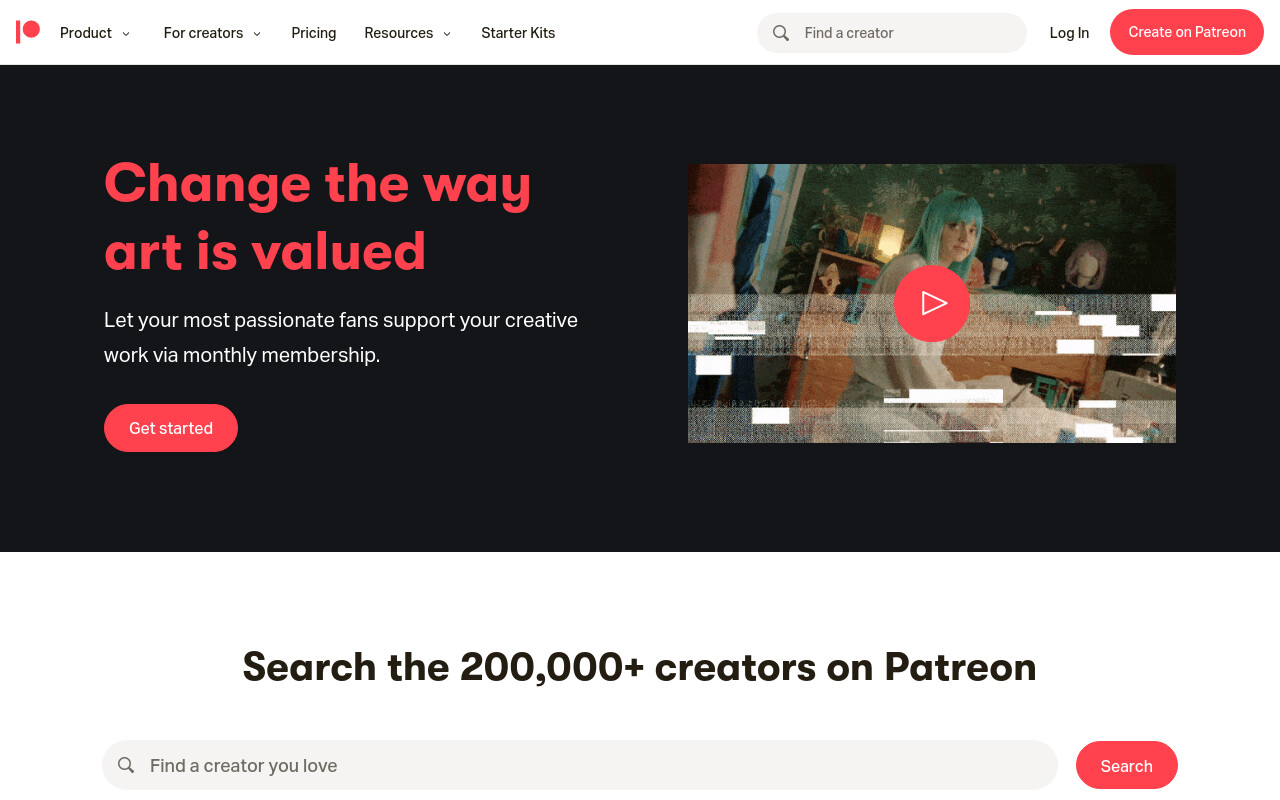This screenshot has width=1280, height=800.
Task: Click the red Search button
Action: point(1127,765)
